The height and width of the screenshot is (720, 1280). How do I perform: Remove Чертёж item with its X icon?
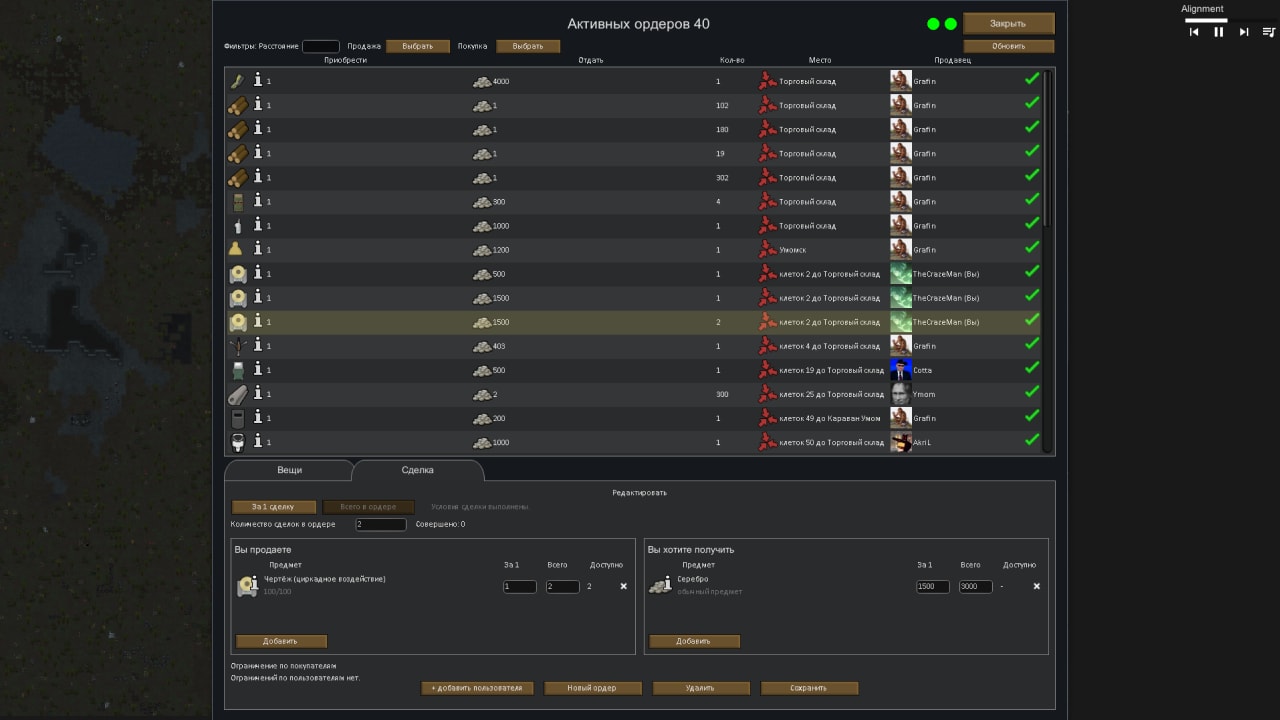[624, 586]
